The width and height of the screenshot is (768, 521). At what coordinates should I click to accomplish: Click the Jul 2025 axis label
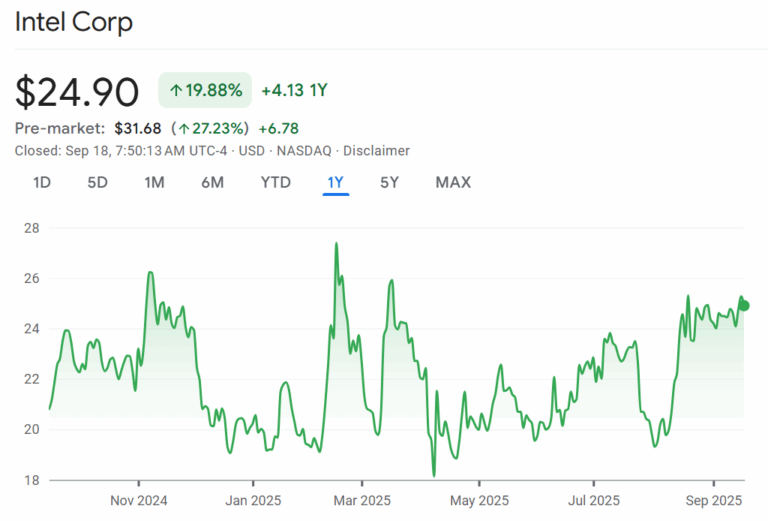[x=594, y=500]
